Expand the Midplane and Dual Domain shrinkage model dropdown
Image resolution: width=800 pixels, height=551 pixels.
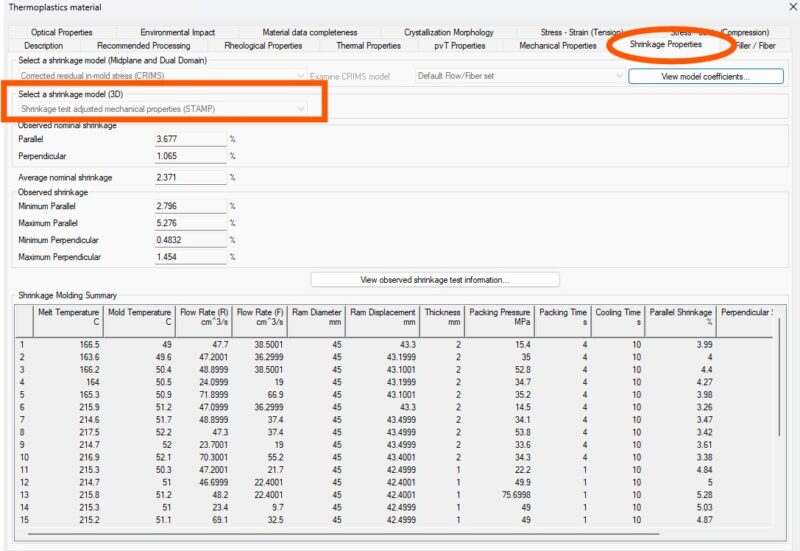tap(301, 76)
